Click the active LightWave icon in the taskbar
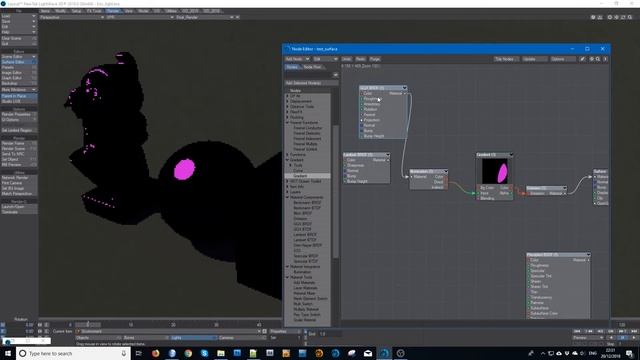Image resolution: width=640 pixels, height=360 pixels. click(384, 353)
